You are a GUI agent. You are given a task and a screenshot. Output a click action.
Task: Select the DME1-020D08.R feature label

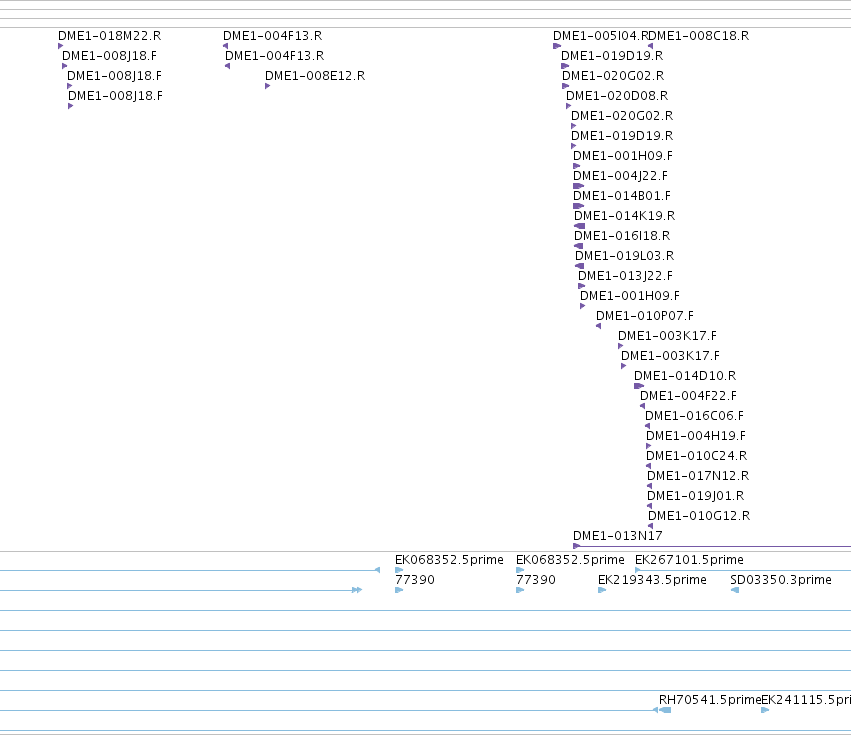click(617, 96)
